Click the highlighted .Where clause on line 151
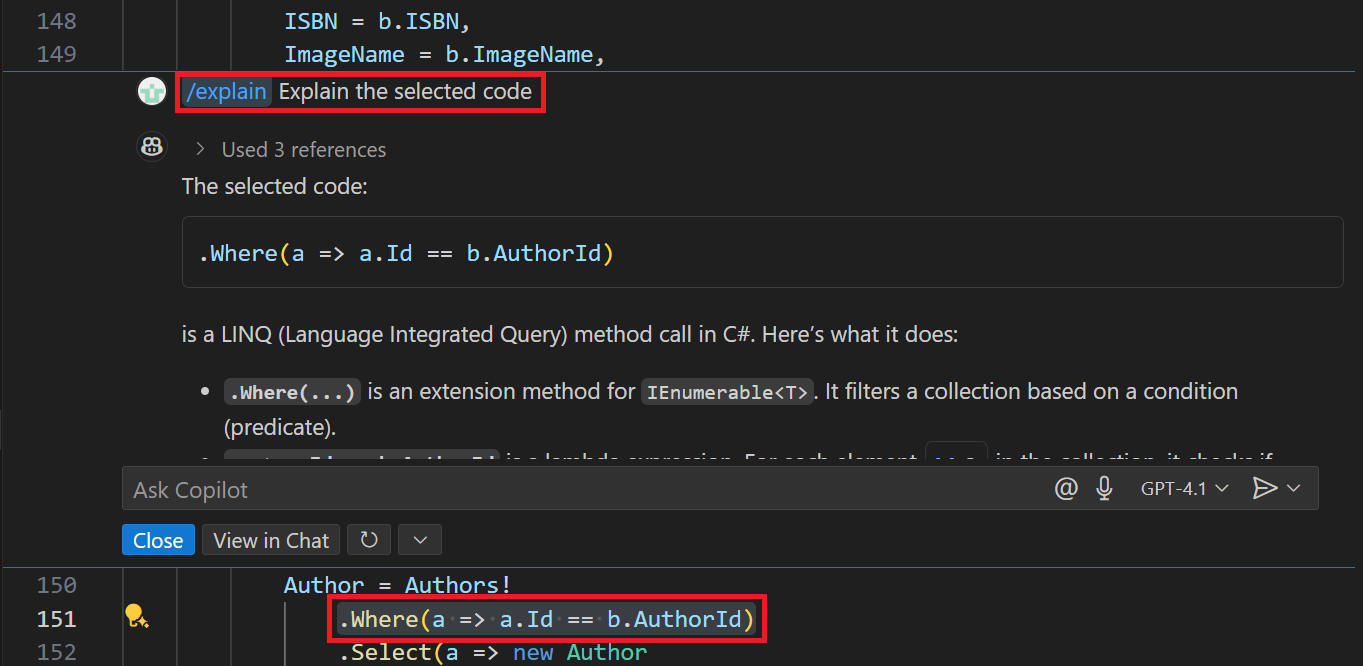Screen dimensions: 1363x666 (546, 619)
